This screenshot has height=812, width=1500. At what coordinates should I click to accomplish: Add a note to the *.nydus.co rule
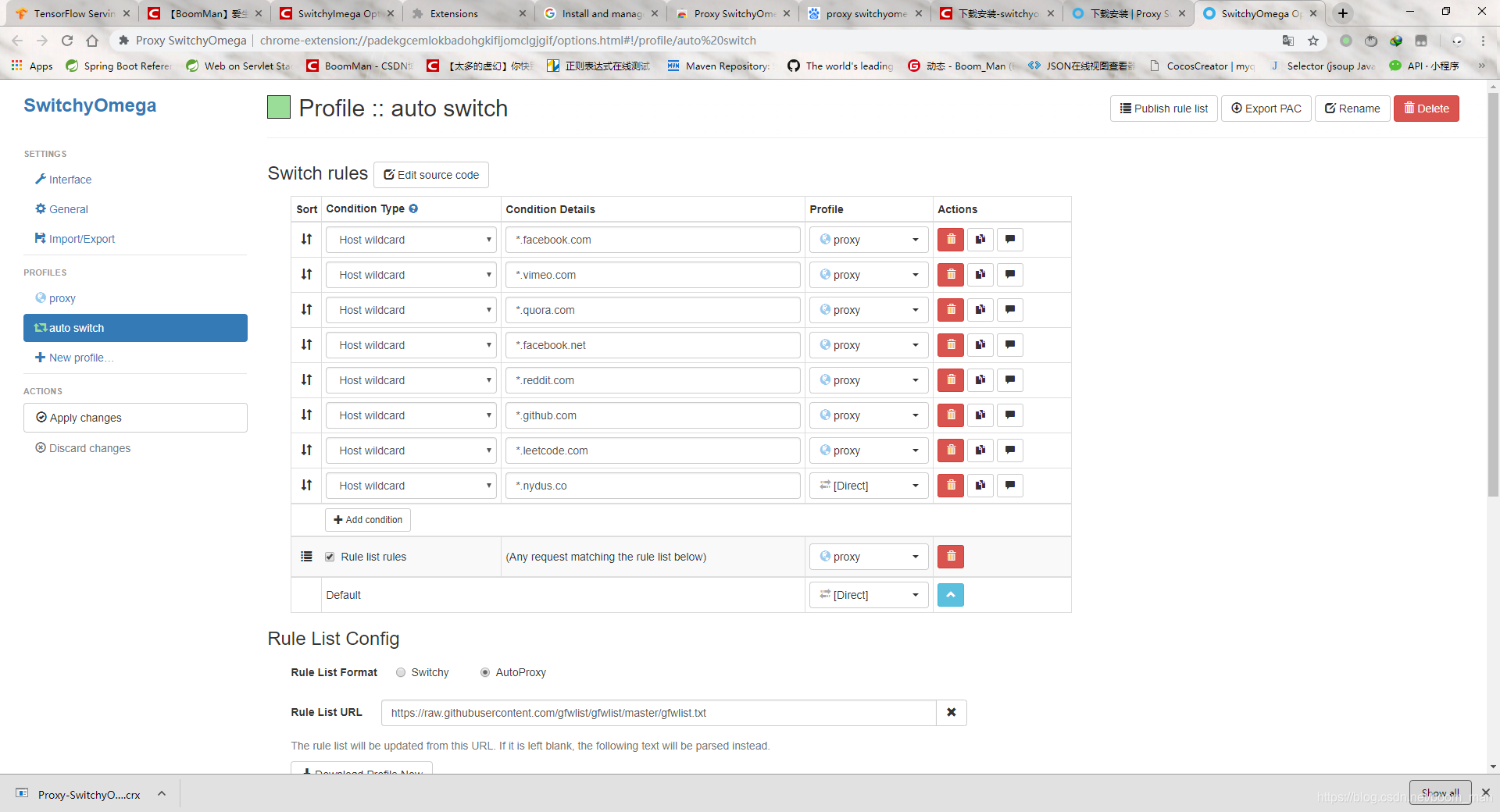click(1010, 486)
